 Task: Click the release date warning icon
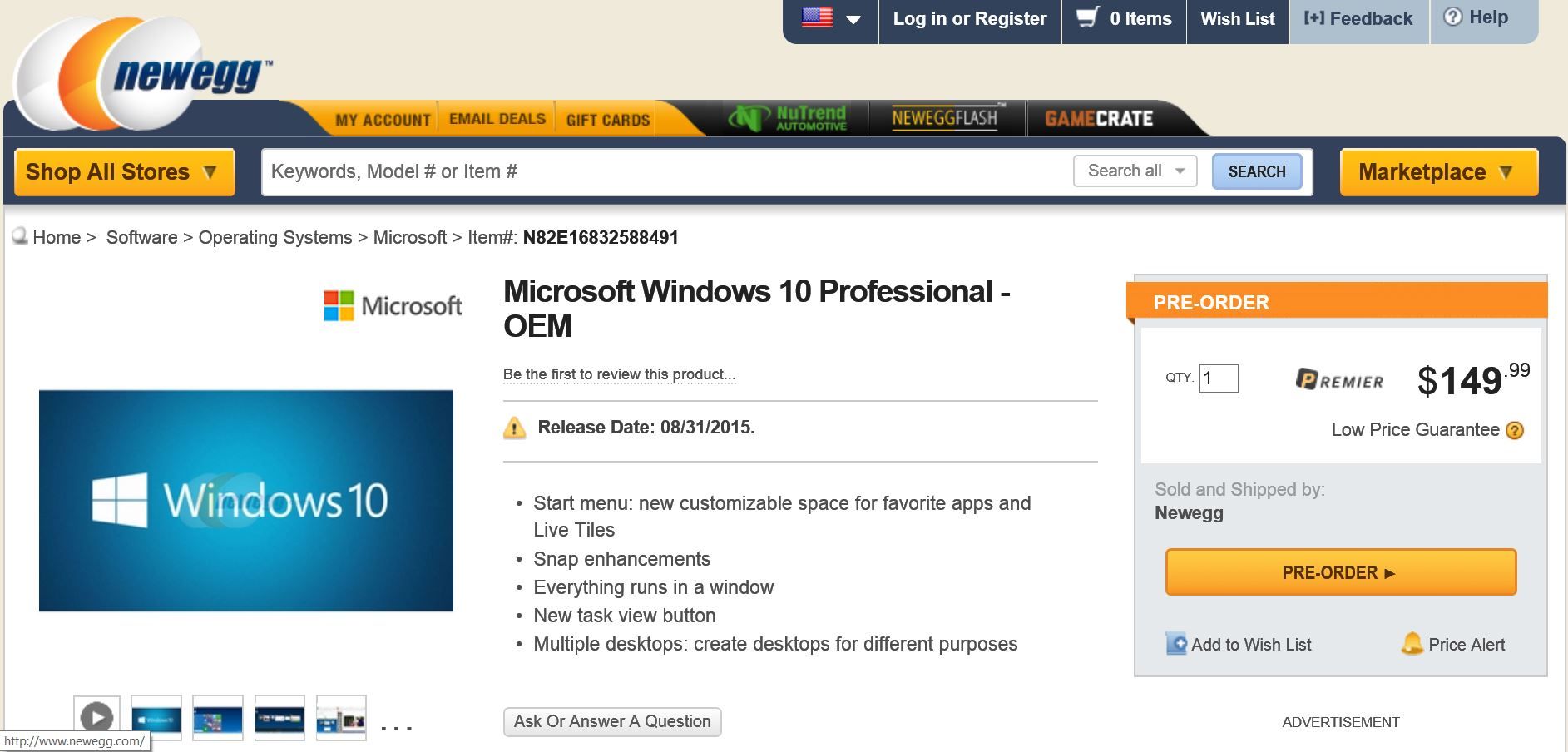click(x=515, y=428)
